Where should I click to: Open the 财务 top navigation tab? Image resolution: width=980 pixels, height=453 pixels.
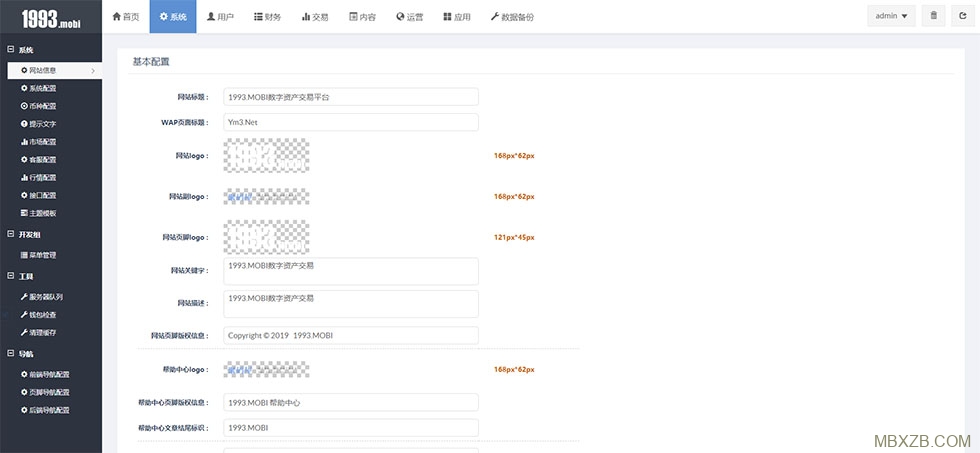pos(268,17)
